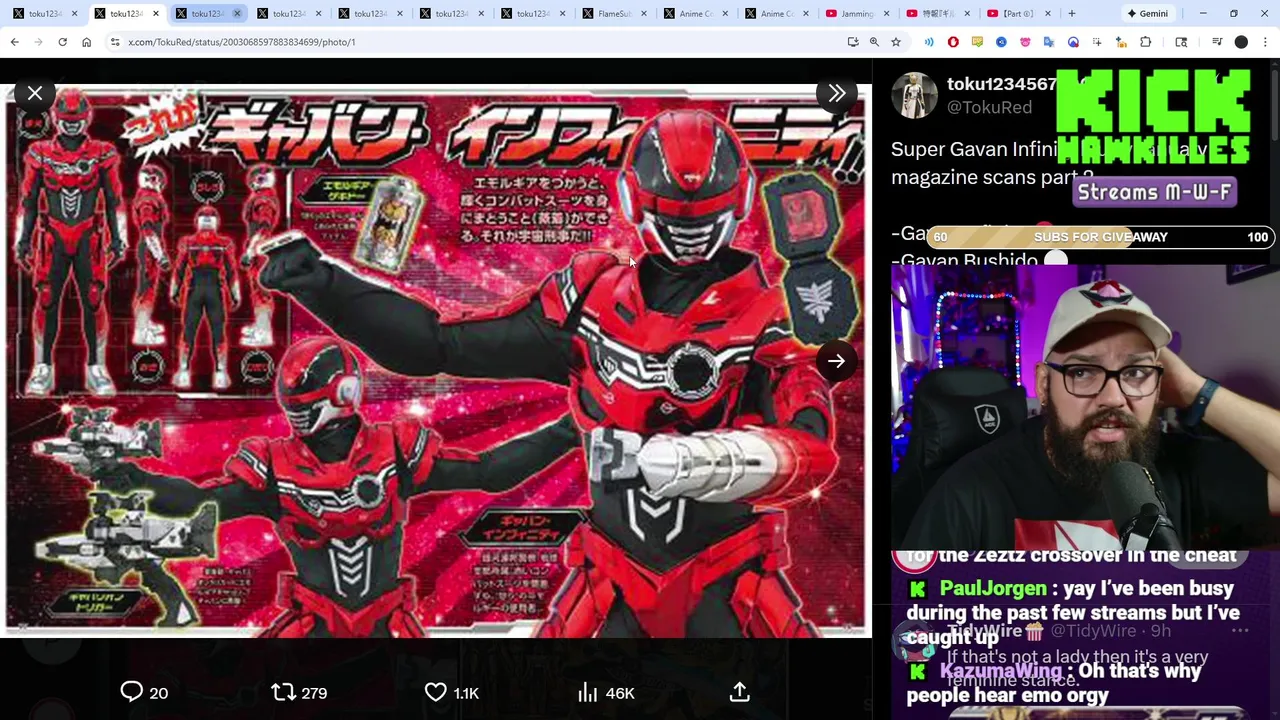
Task: Open tab search screen icon
Action: 1181,42
